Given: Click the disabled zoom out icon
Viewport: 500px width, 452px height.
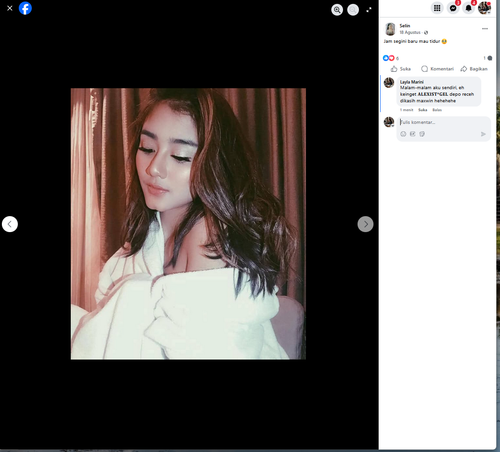Looking at the screenshot, I should pos(353,10).
